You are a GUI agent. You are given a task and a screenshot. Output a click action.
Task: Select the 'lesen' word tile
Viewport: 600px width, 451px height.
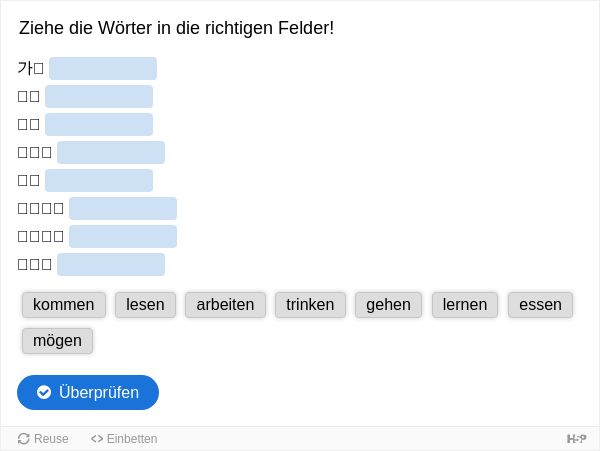[145, 305]
